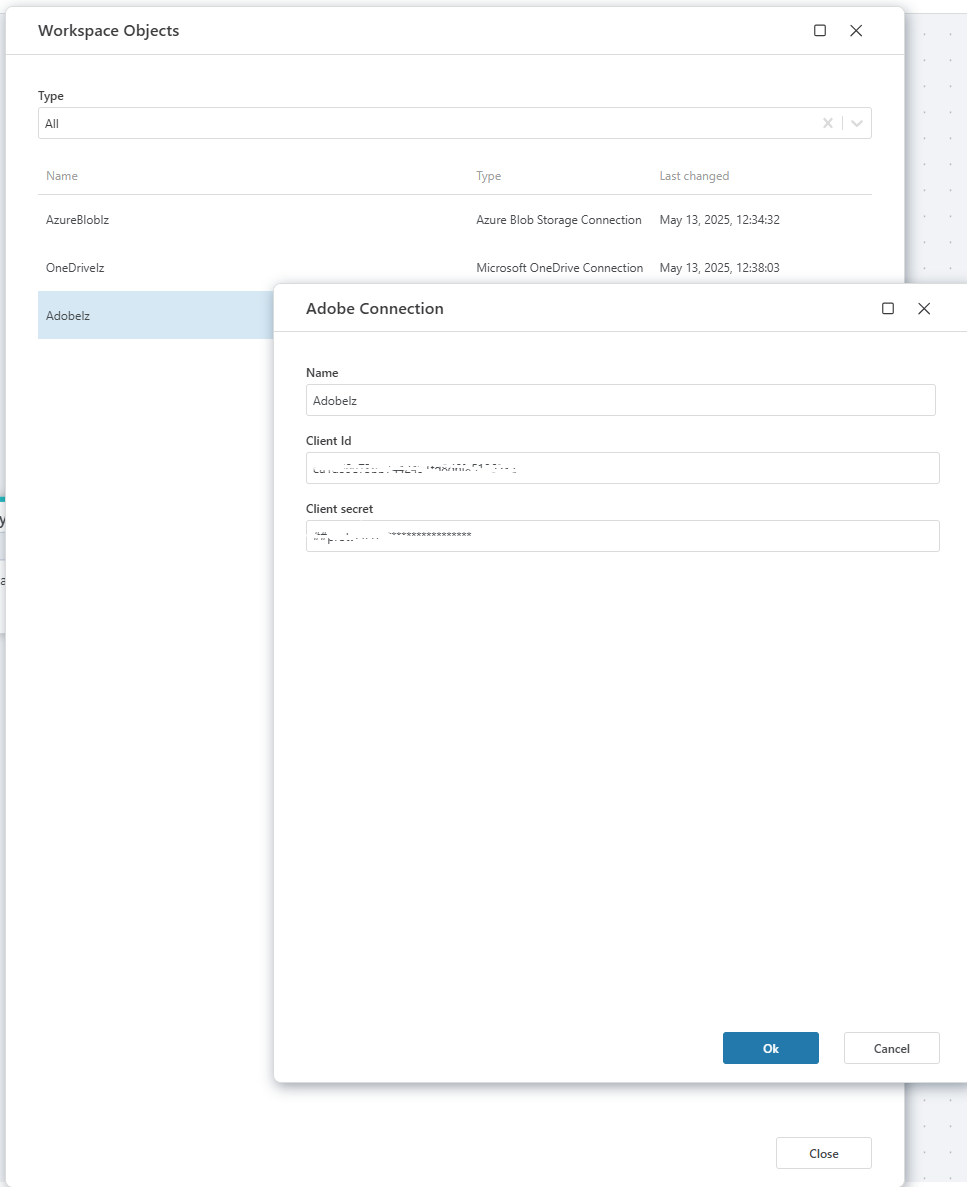This screenshot has width=967, height=1187.
Task: Maximize the Workspace Objects dialog
Action: (x=820, y=31)
